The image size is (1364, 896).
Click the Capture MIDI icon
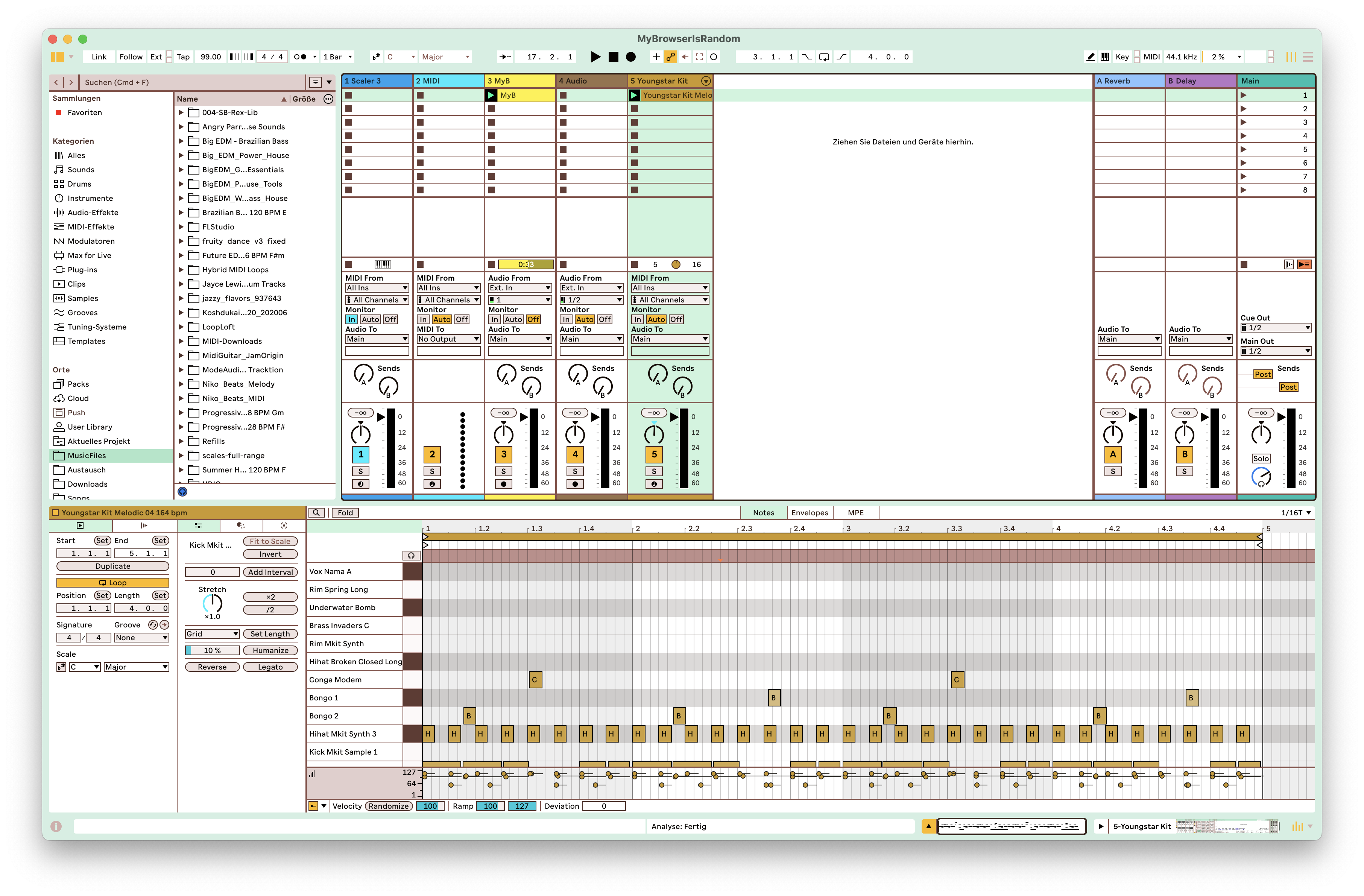[x=699, y=57]
